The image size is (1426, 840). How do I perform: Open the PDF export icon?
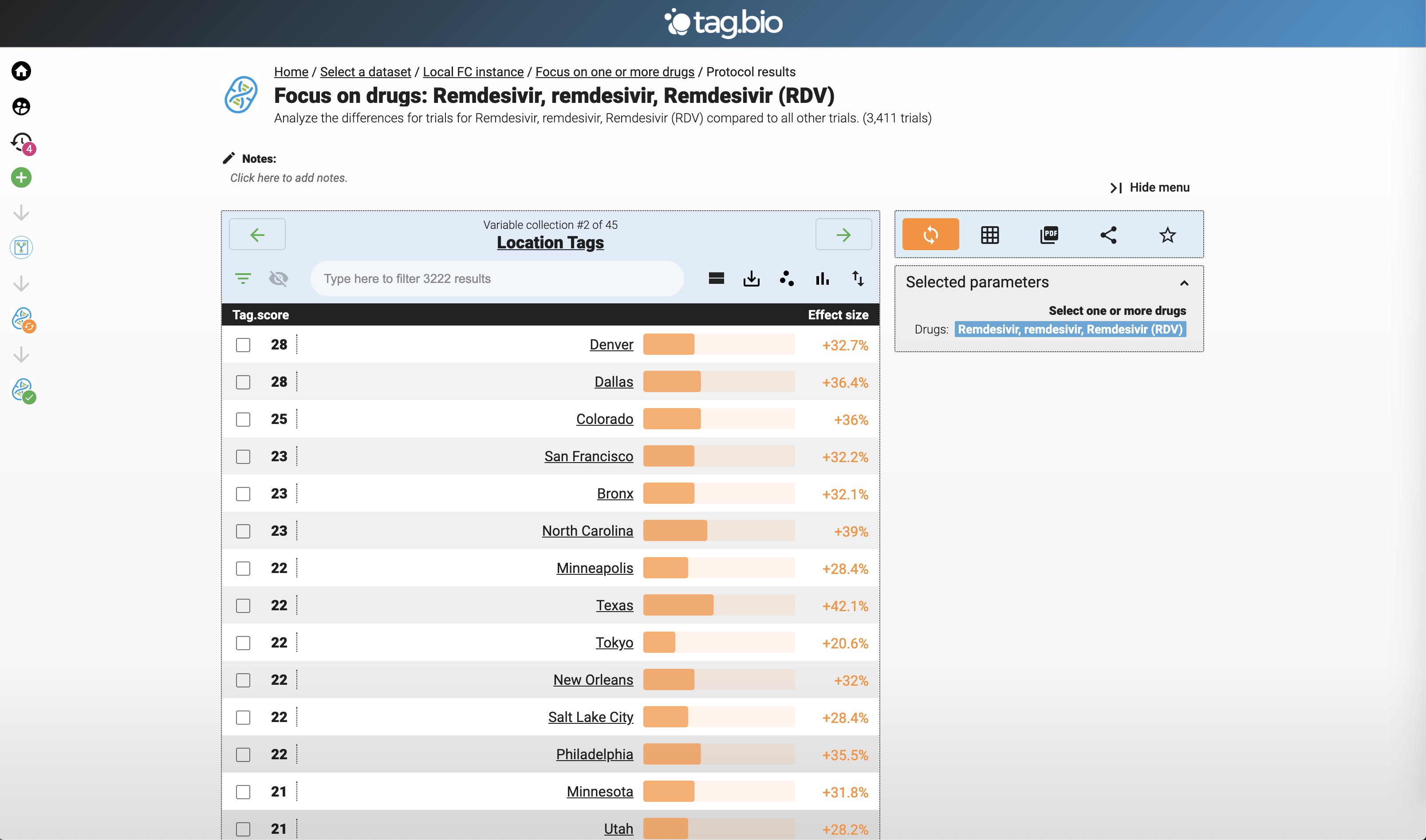tap(1049, 235)
